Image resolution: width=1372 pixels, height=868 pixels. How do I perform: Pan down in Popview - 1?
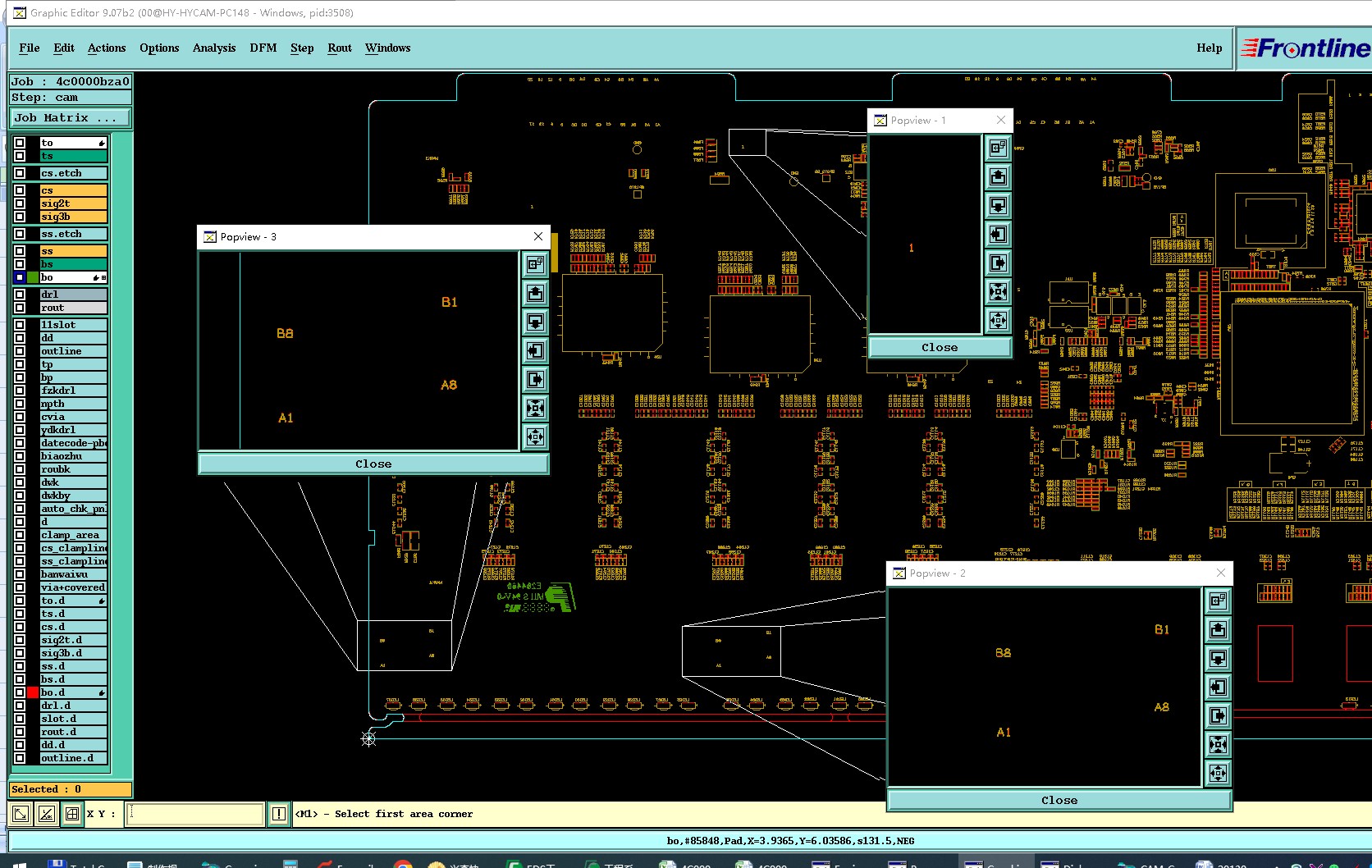tap(998, 205)
